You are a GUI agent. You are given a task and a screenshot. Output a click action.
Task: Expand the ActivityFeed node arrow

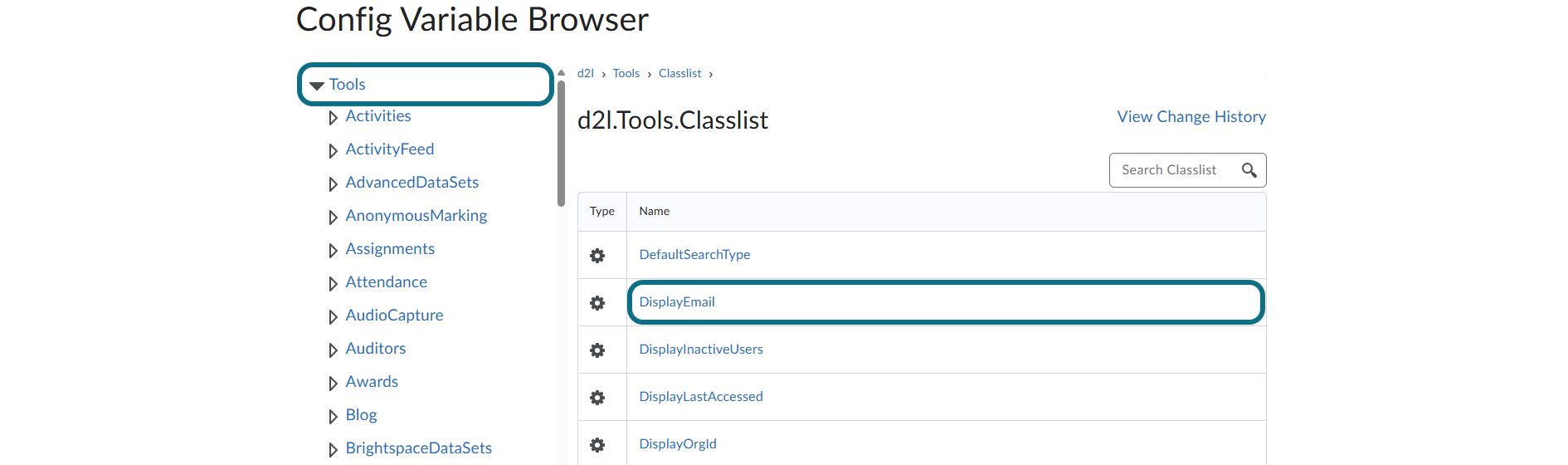click(333, 151)
